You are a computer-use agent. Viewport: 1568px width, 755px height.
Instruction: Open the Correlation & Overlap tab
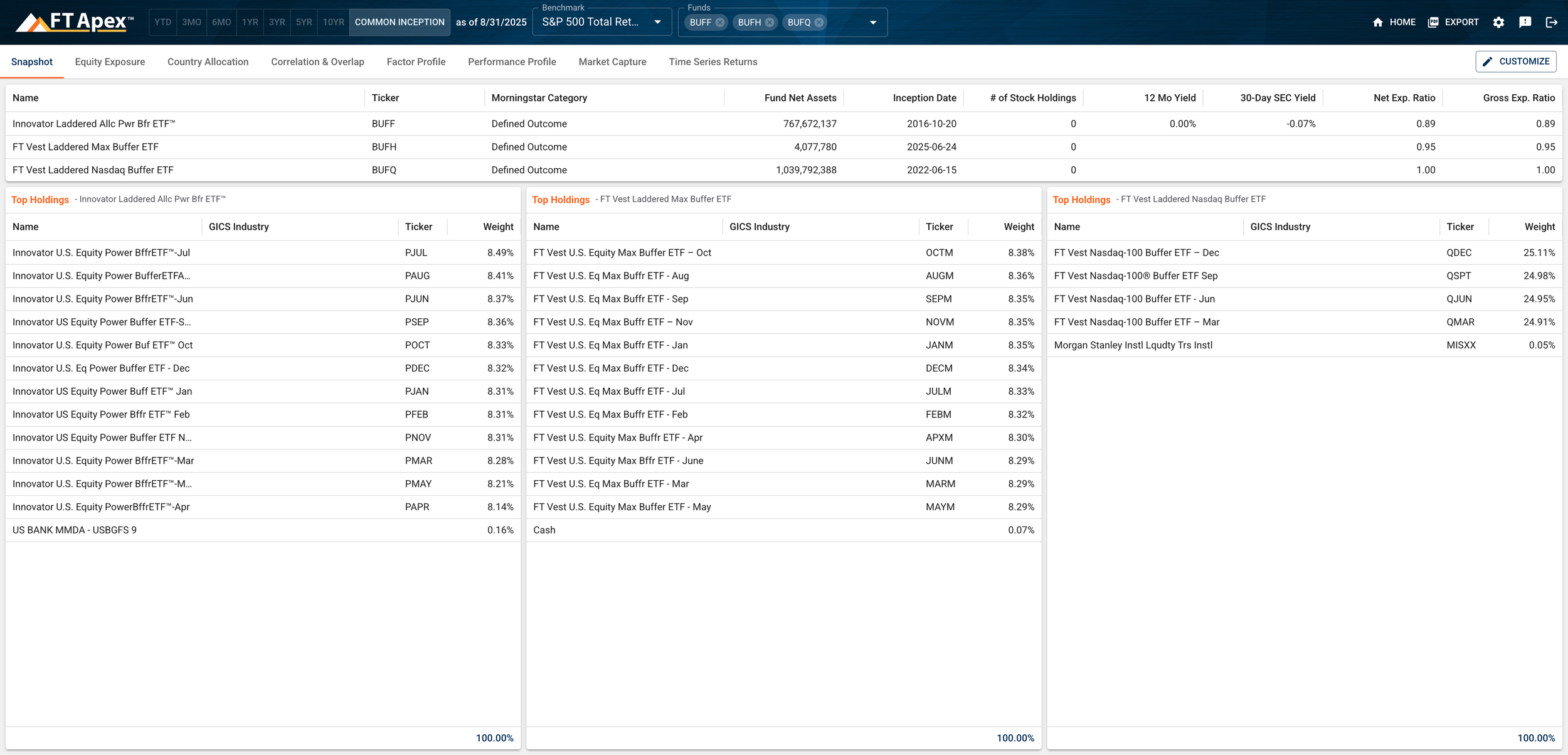pos(317,62)
